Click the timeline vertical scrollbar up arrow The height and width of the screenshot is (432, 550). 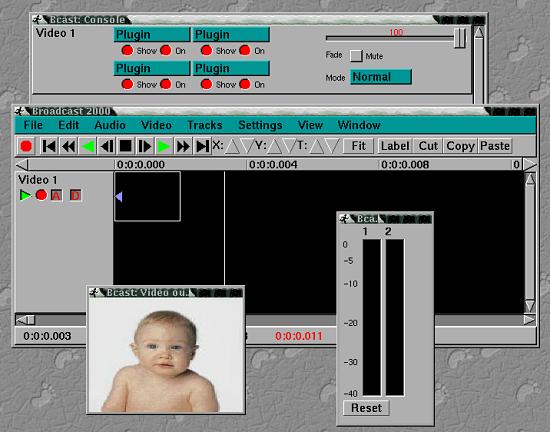530,179
